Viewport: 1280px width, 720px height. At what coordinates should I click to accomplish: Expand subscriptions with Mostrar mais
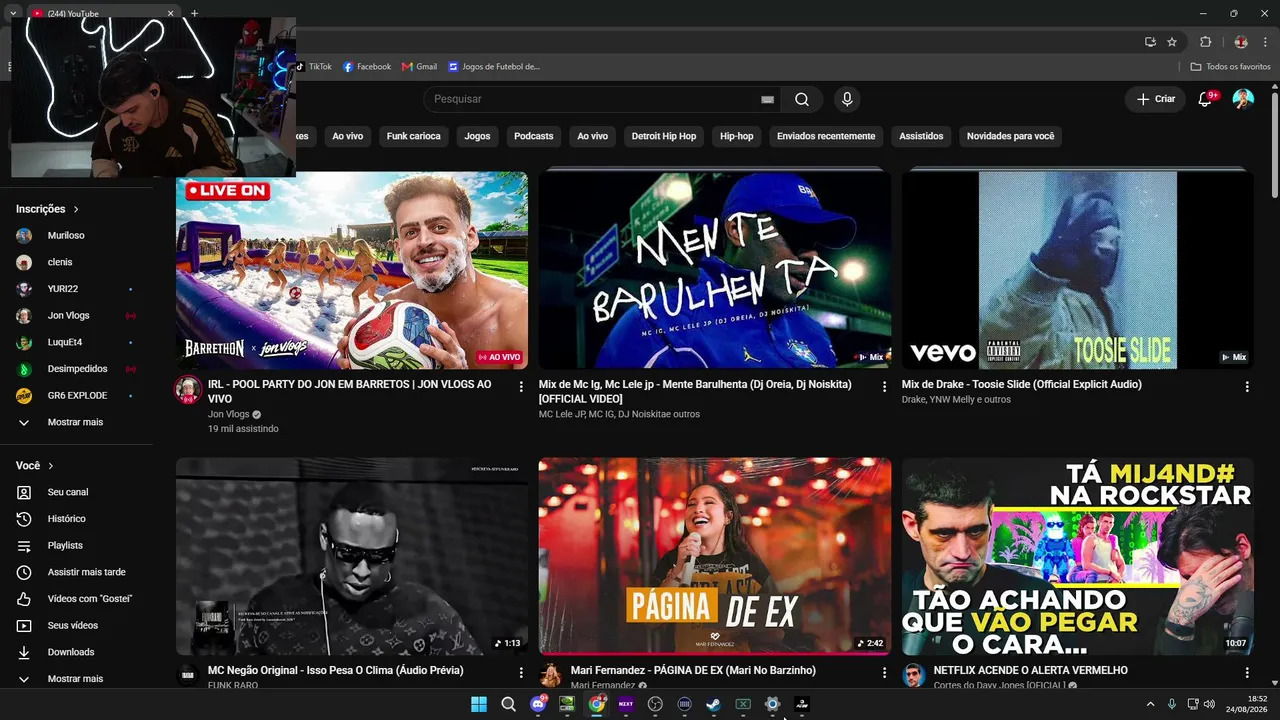point(76,422)
